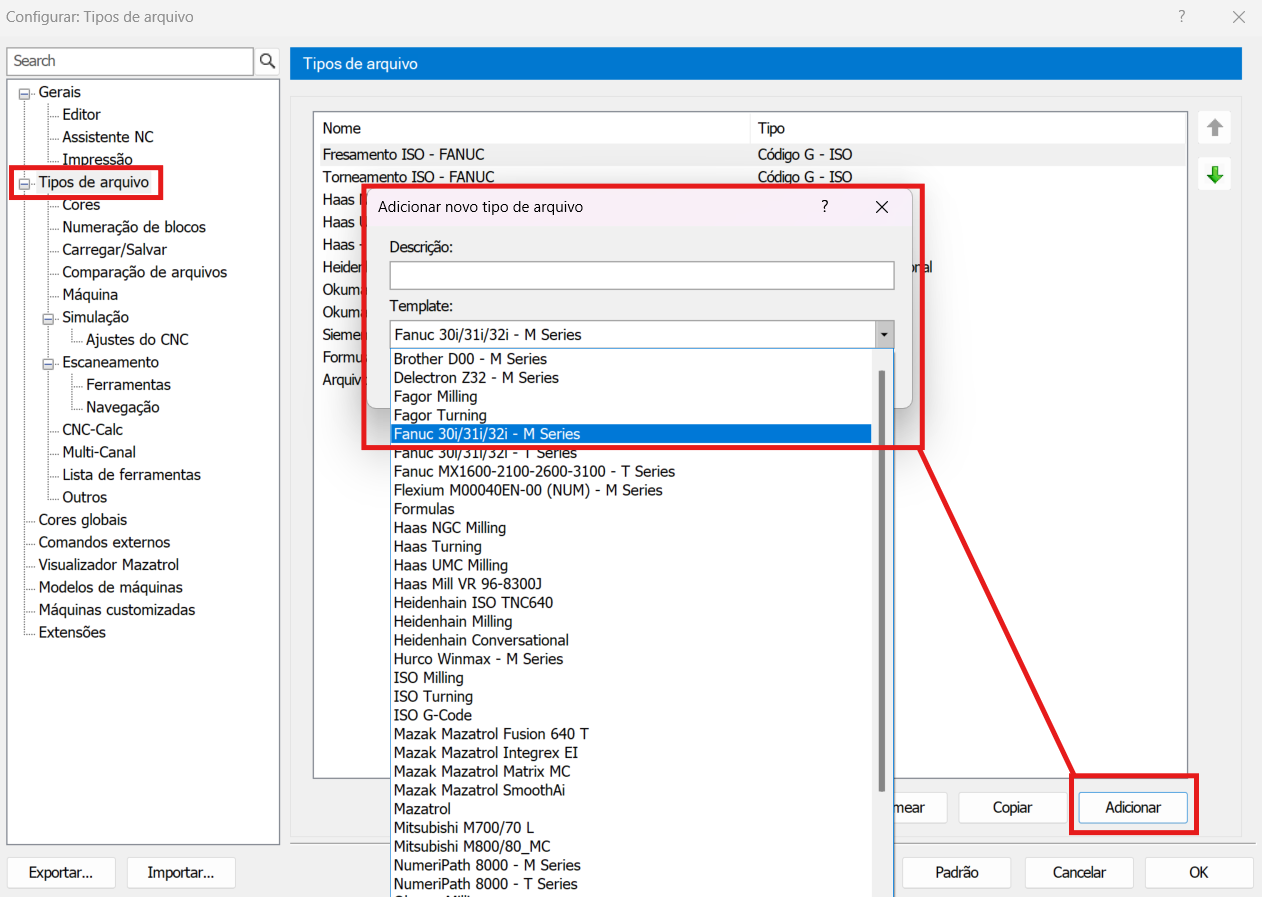Choose Hurco Winmax - M Series template
This screenshot has height=897, width=1262.
coord(631,659)
